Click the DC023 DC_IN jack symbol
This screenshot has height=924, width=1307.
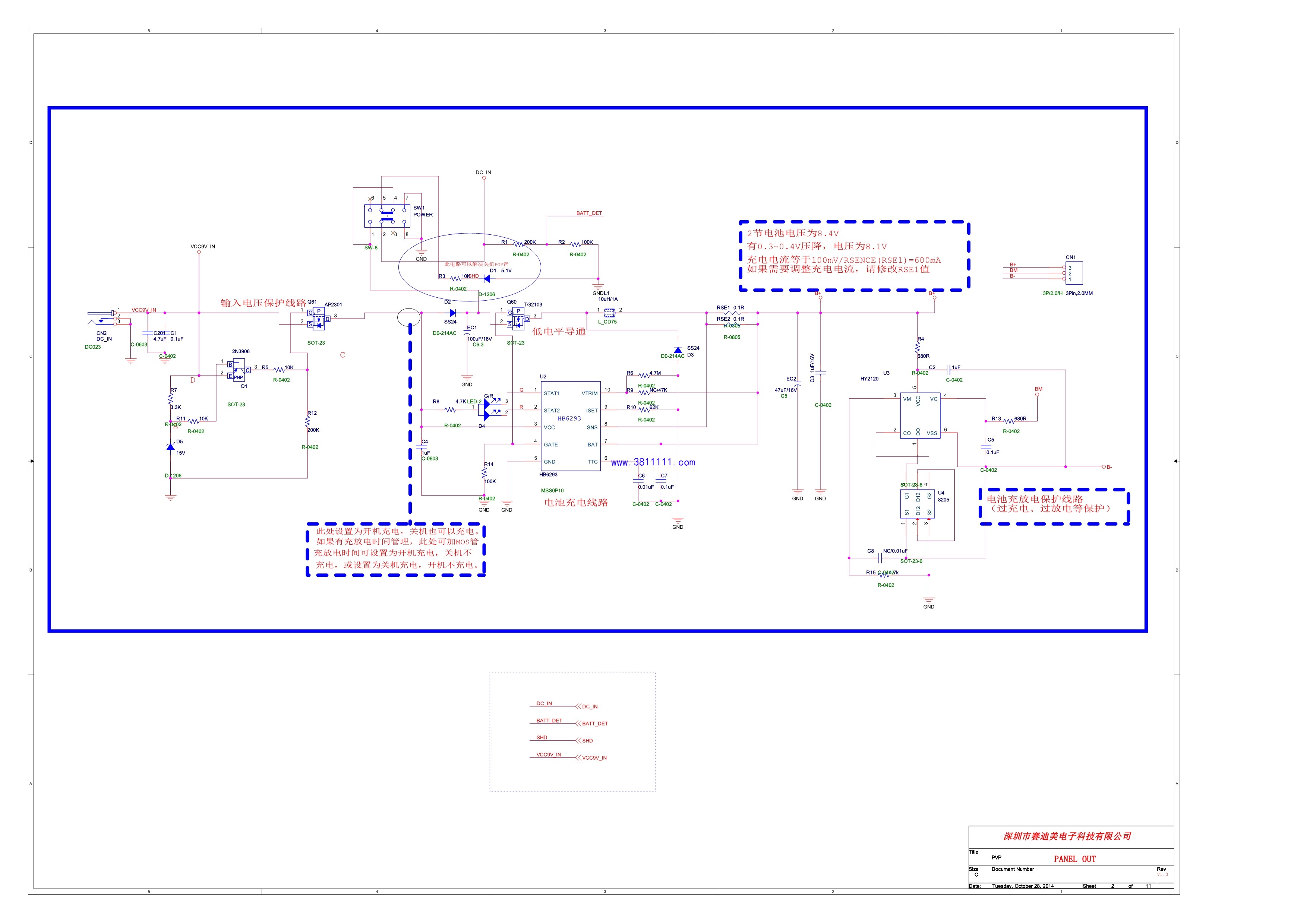point(103,317)
